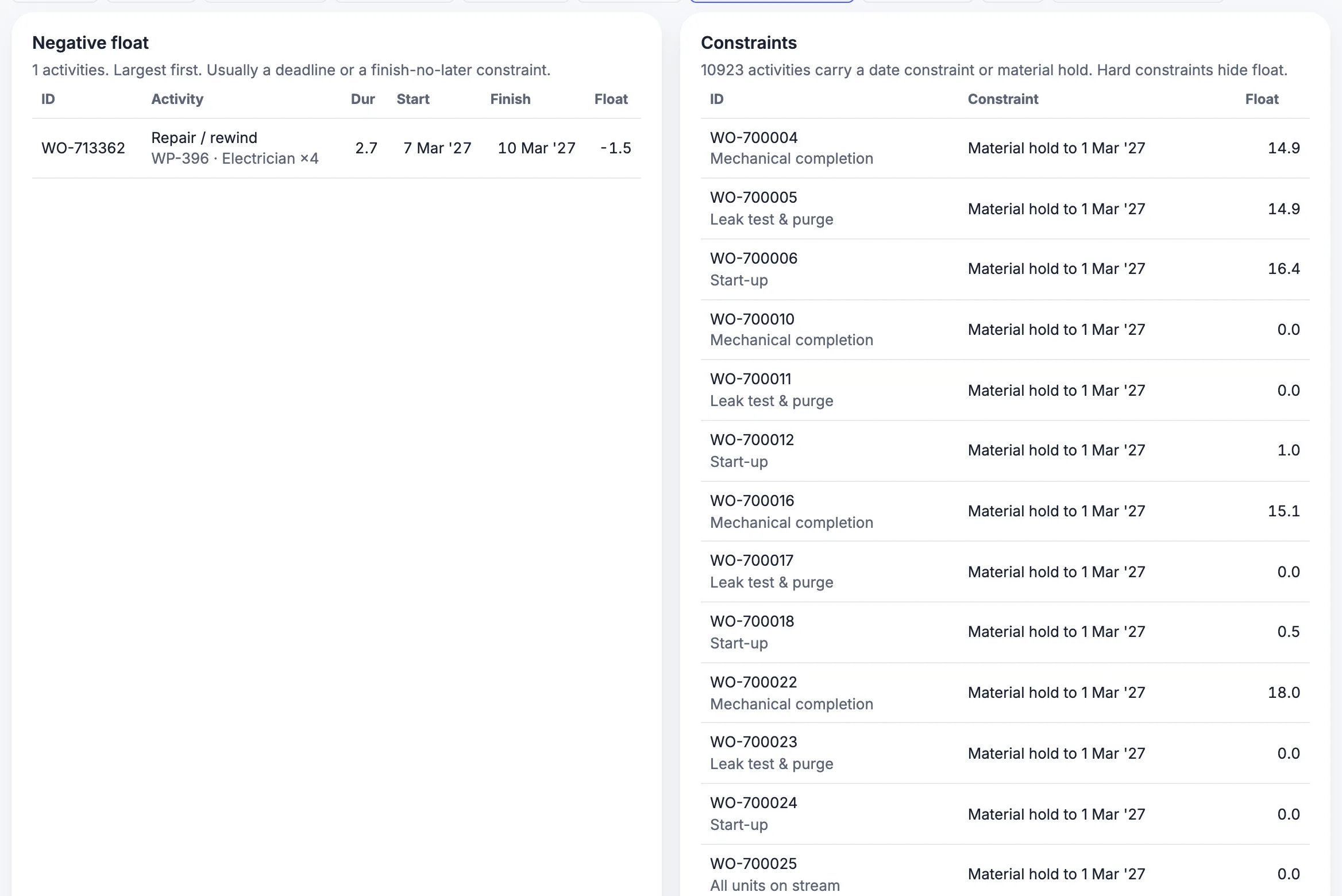
Task: Select WO-700016 constraint row
Action: click(1005, 511)
